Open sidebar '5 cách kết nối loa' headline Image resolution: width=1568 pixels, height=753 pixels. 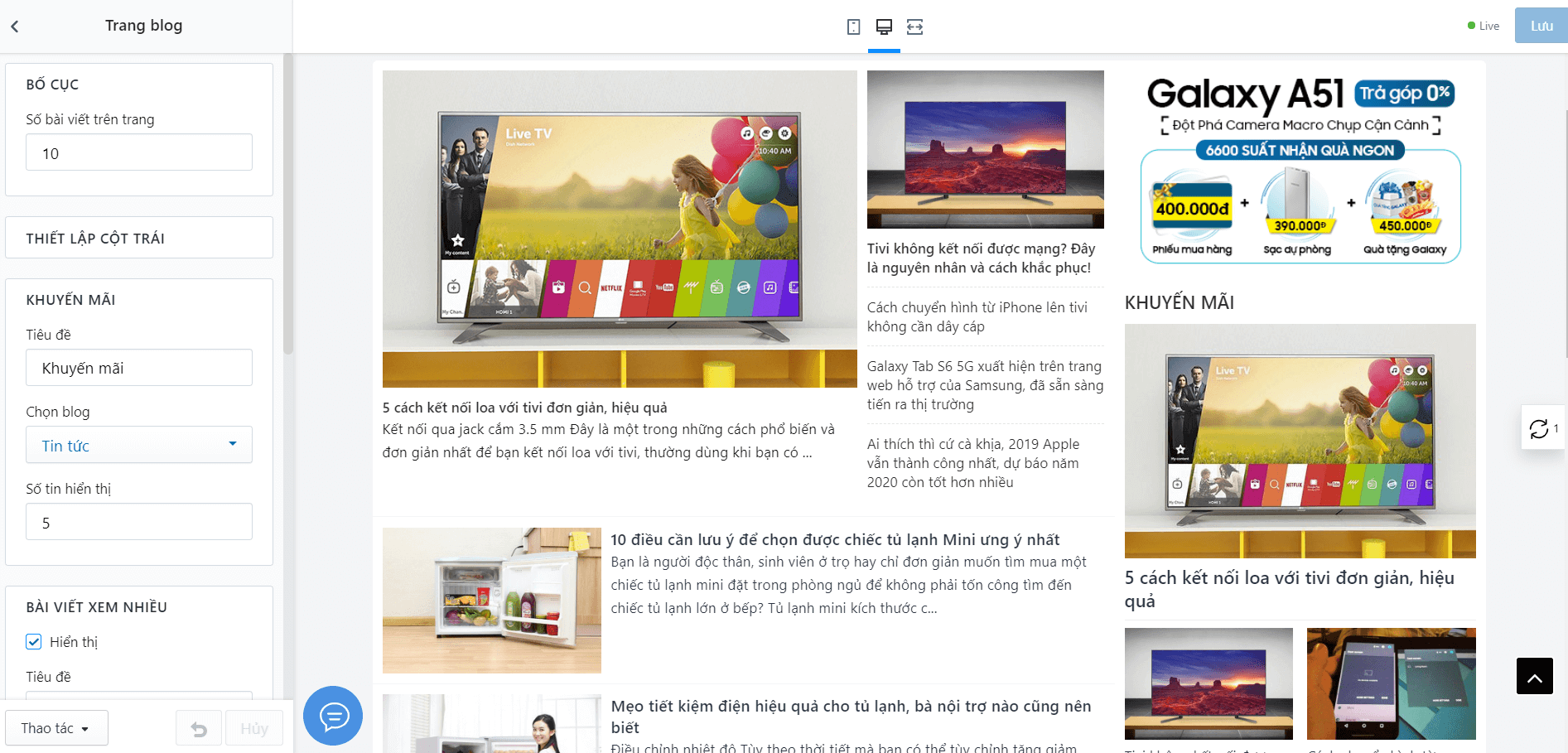click(1290, 589)
